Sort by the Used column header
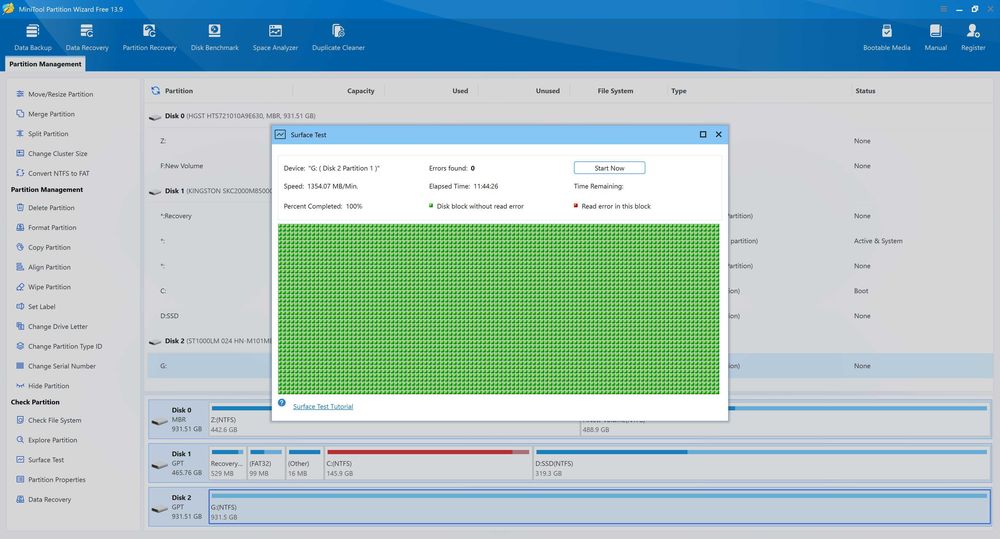This screenshot has height=539, width=1000. (x=460, y=91)
